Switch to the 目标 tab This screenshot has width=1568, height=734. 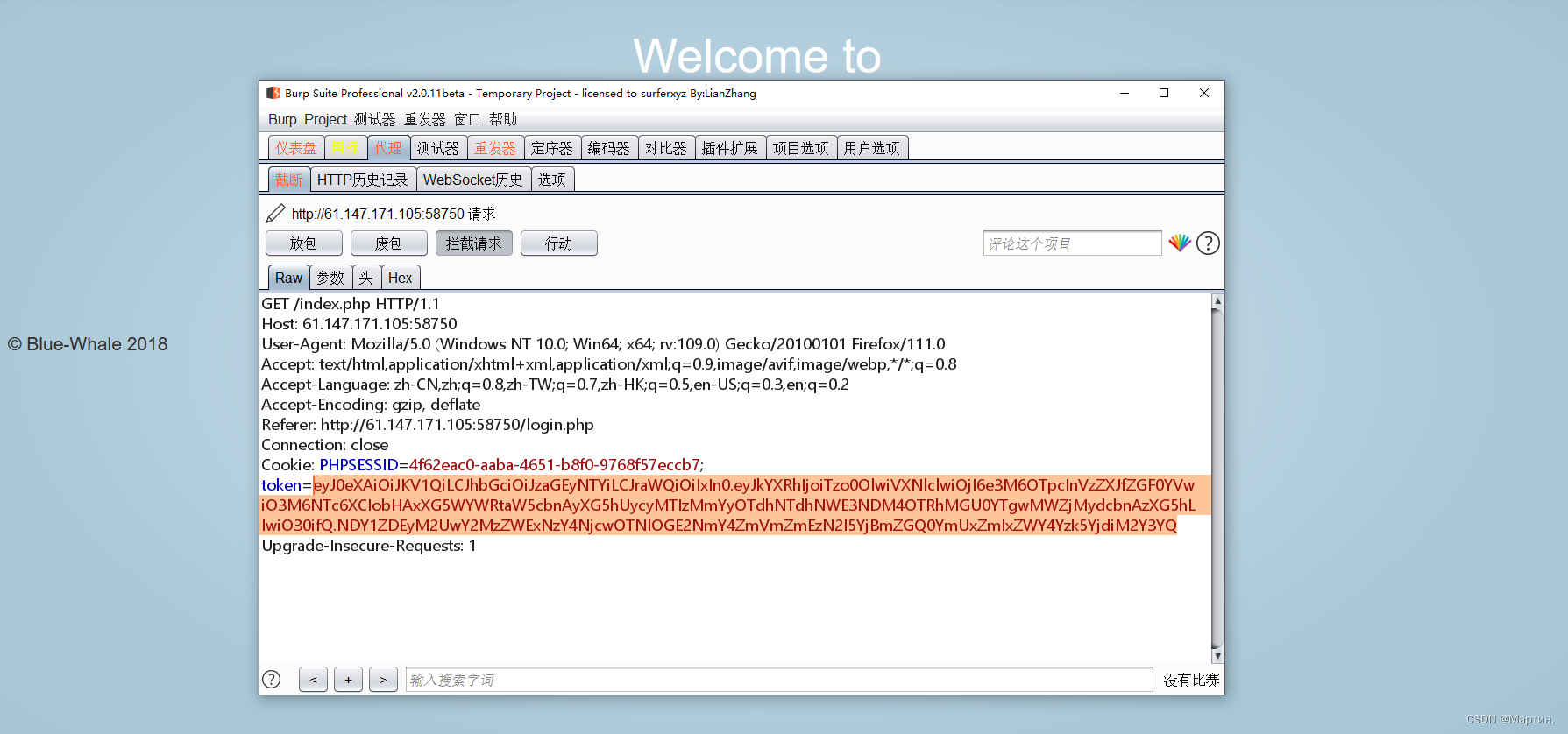[x=345, y=148]
